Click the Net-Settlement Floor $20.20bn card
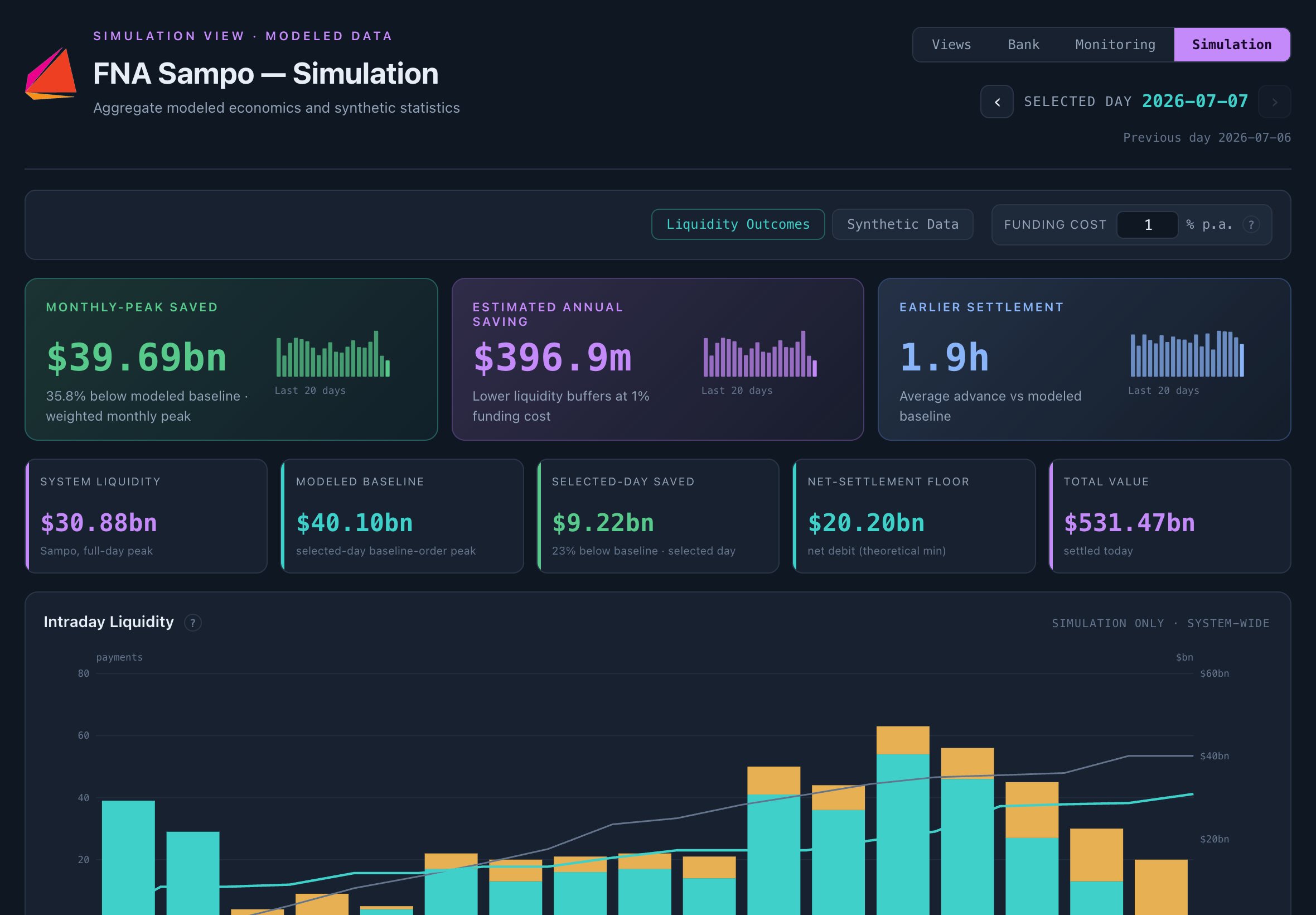 pyautogui.click(x=914, y=516)
